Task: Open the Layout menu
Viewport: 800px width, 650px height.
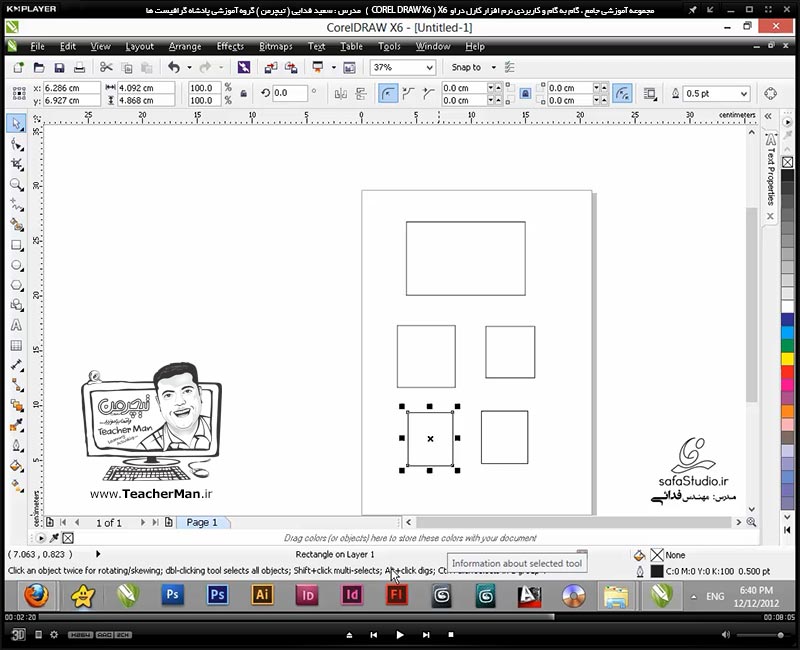Action: pyautogui.click(x=139, y=46)
